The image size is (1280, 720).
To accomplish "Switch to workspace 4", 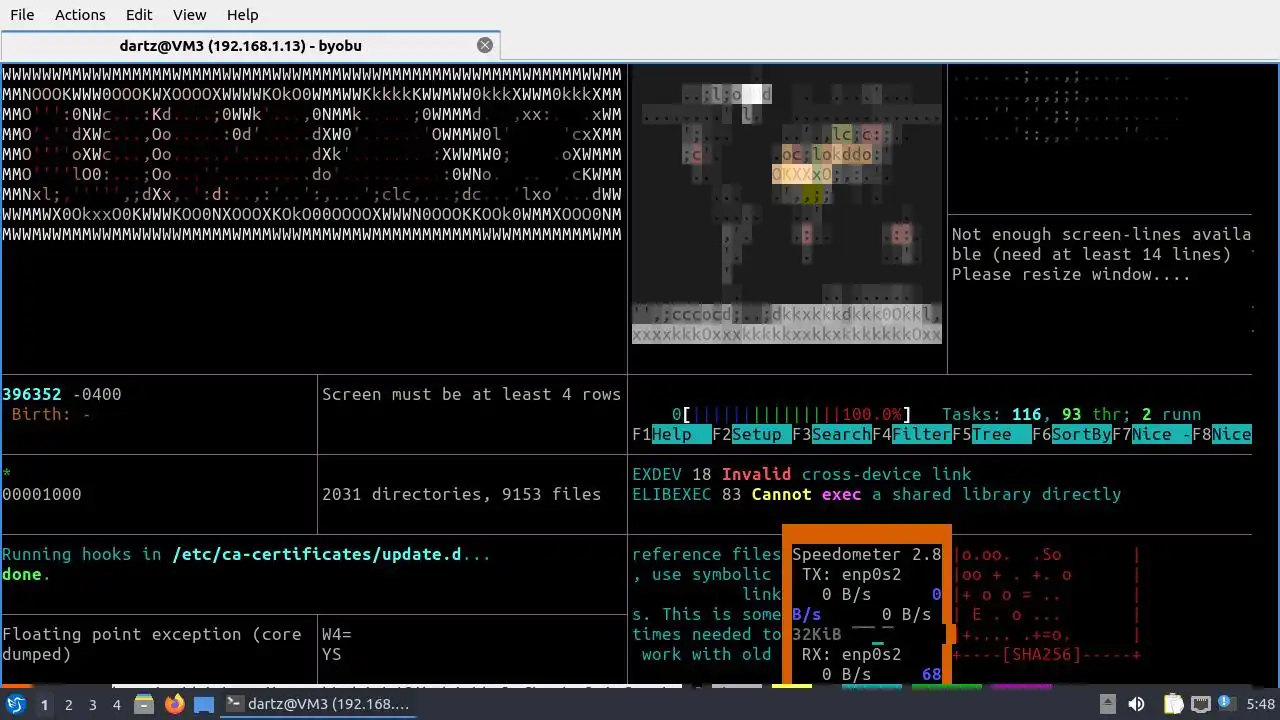I will point(117,705).
